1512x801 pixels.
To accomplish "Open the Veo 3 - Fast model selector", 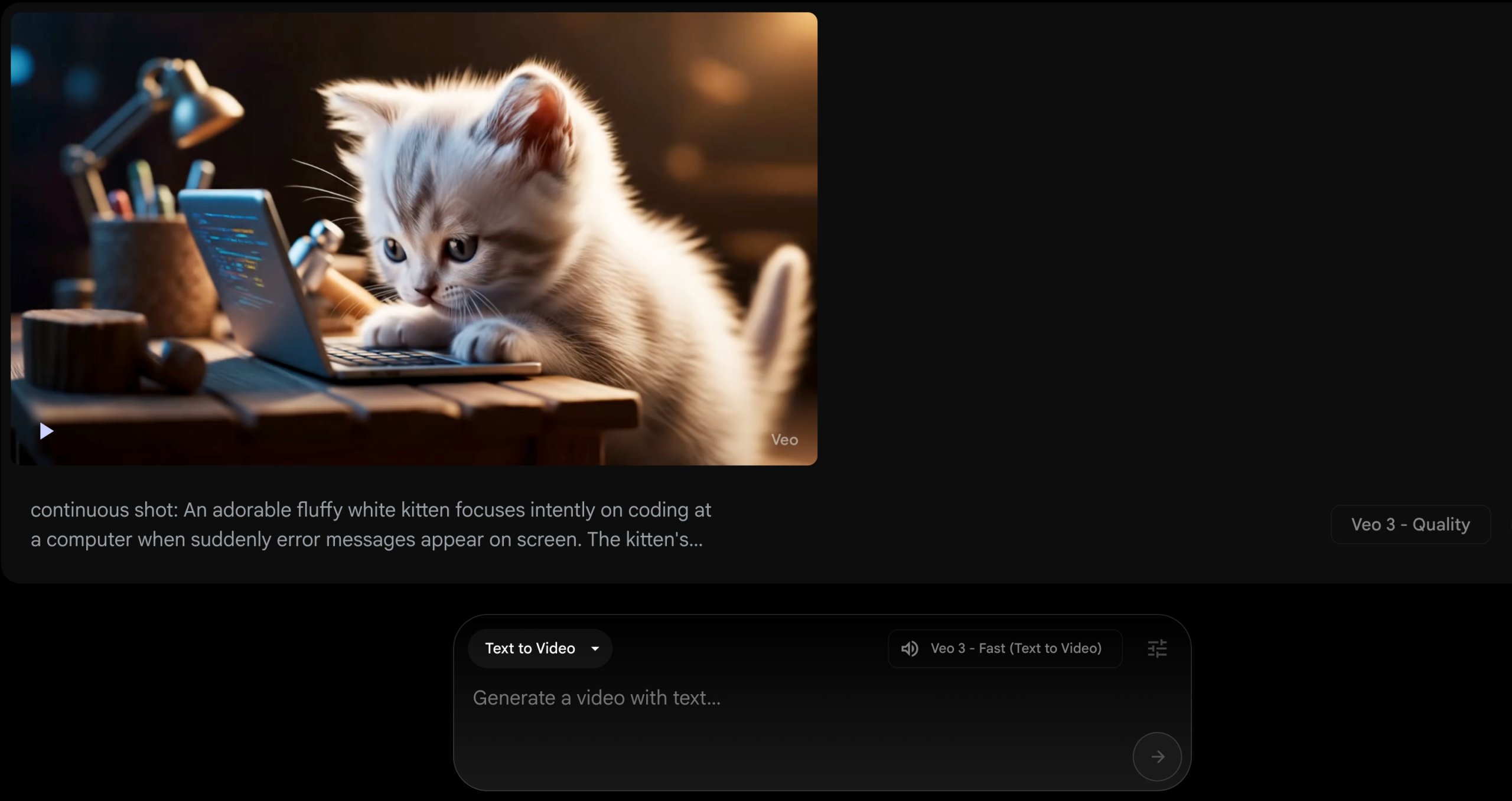I will (x=1005, y=649).
